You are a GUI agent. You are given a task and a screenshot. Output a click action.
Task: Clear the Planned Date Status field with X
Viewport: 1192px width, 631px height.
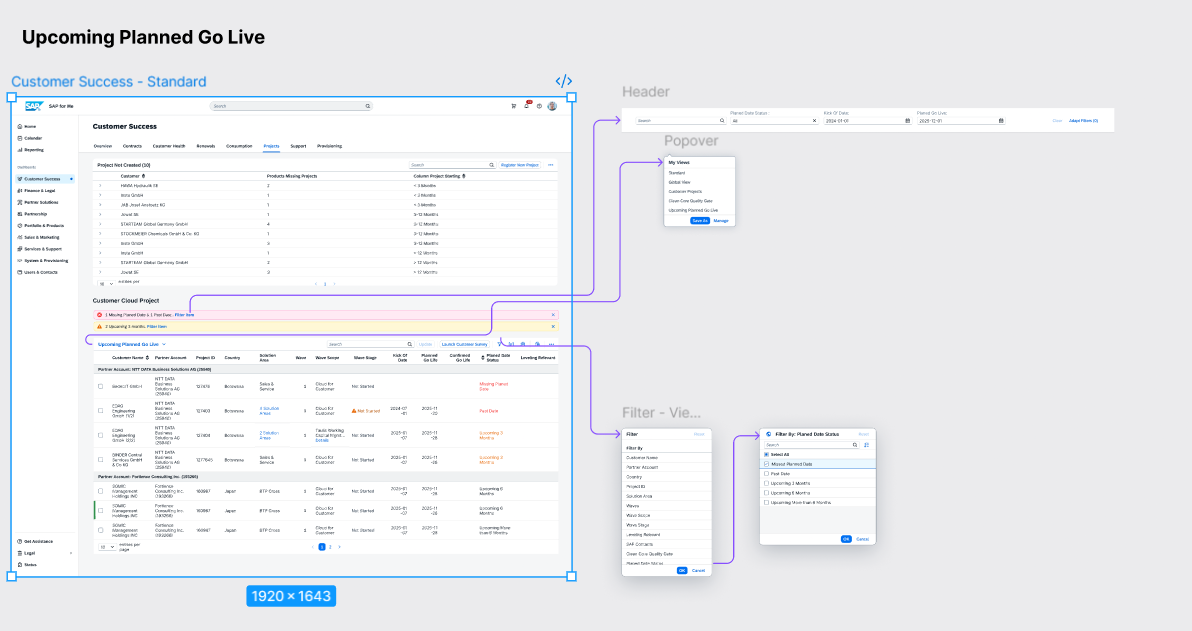click(x=814, y=121)
